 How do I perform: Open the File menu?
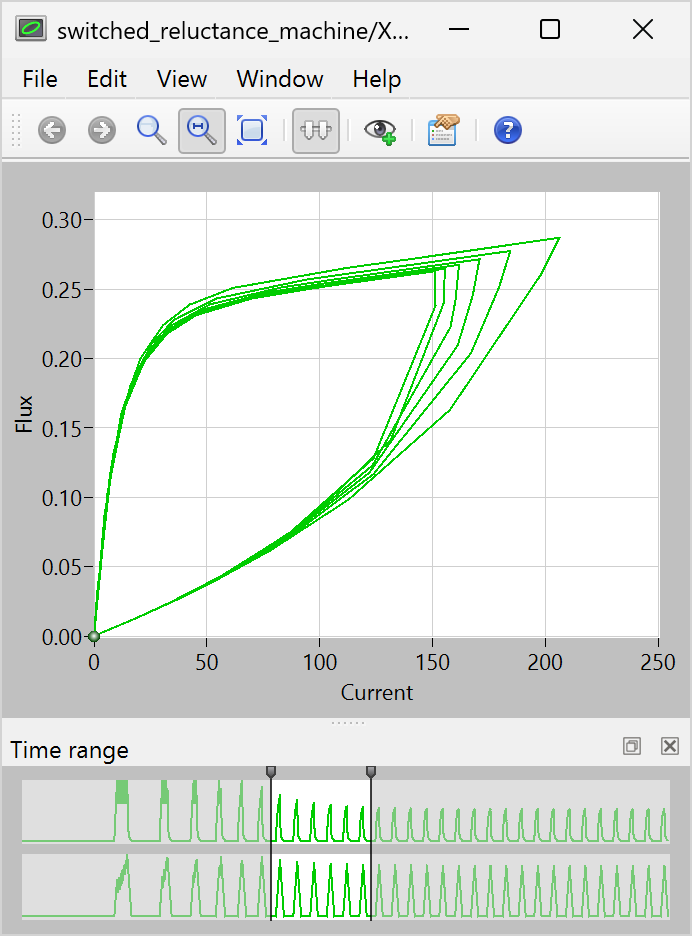point(40,79)
